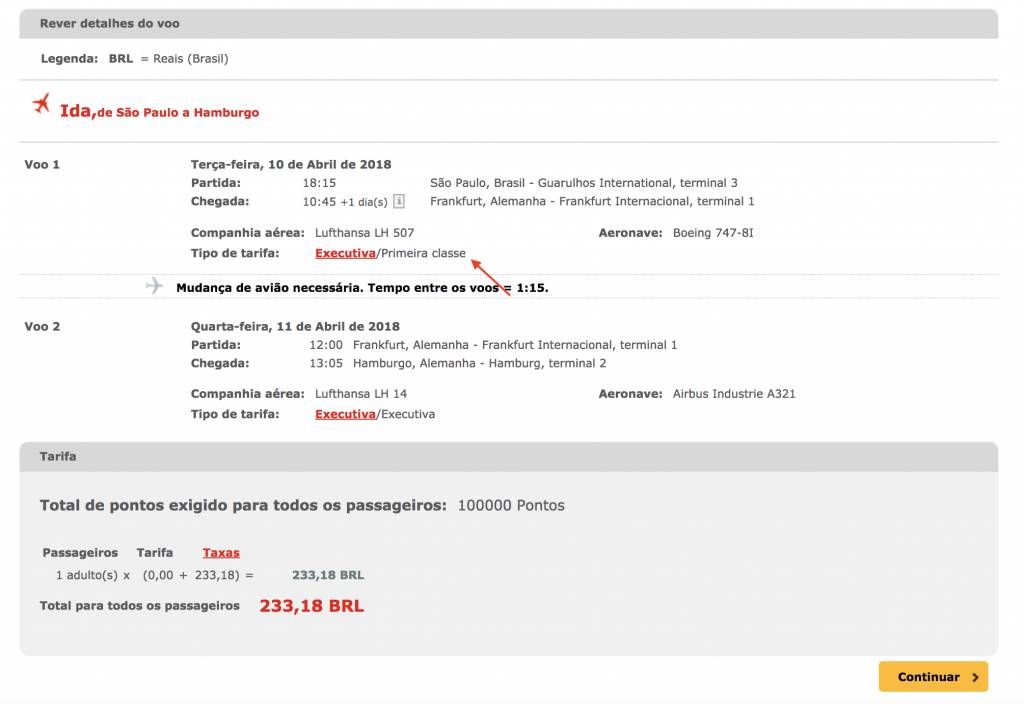Select Voo 1 label
The height and width of the screenshot is (704, 1024).
point(42,165)
